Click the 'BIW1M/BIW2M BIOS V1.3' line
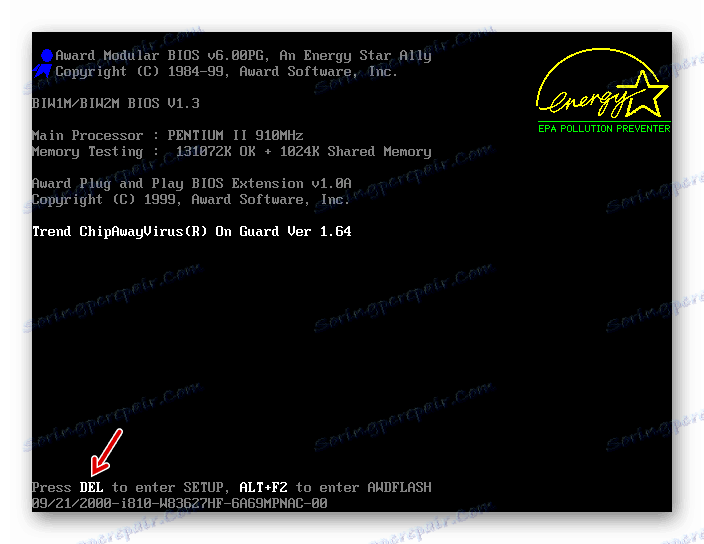 click(x=116, y=104)
